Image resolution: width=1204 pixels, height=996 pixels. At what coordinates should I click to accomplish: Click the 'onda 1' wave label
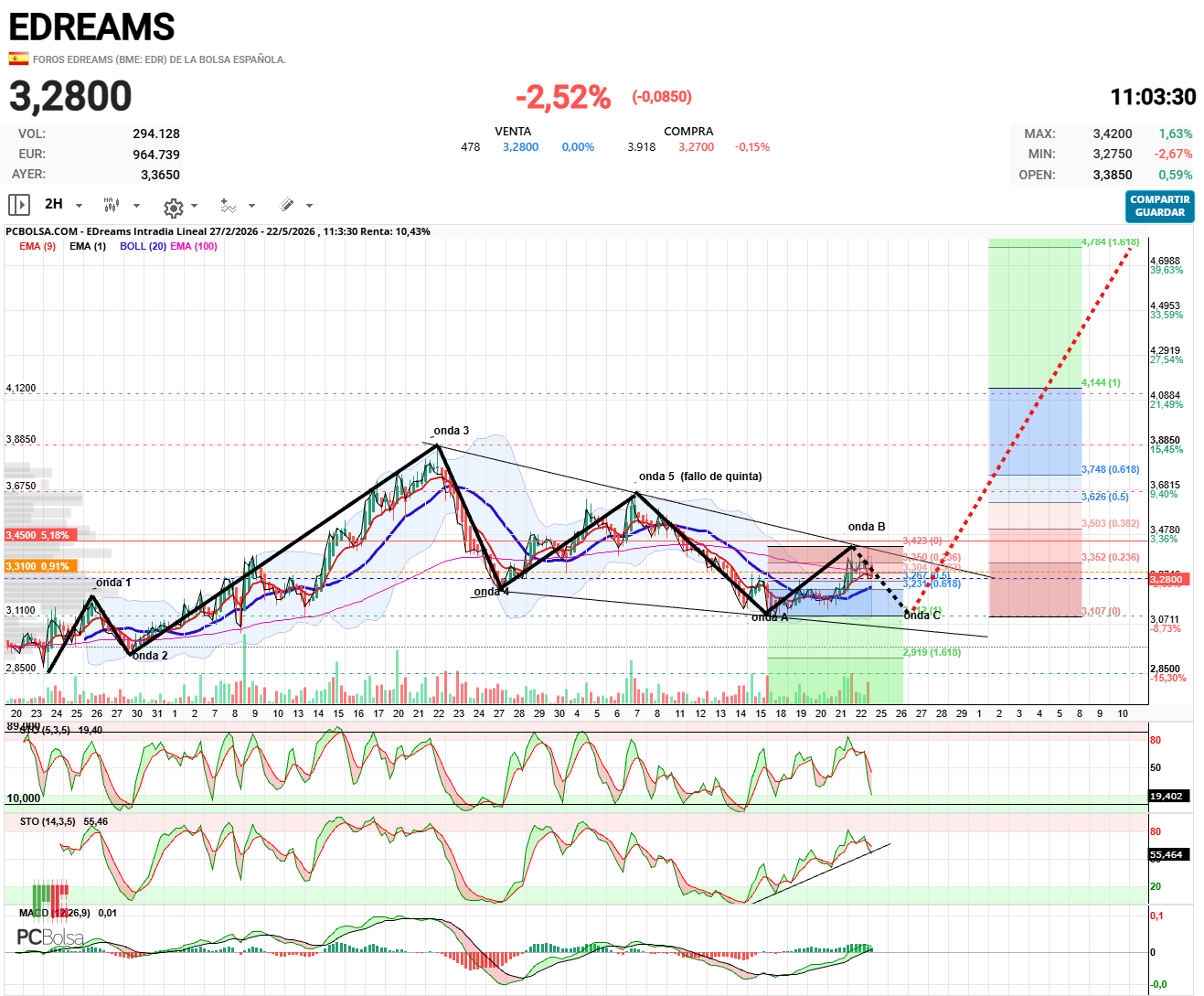coord(113,583)
